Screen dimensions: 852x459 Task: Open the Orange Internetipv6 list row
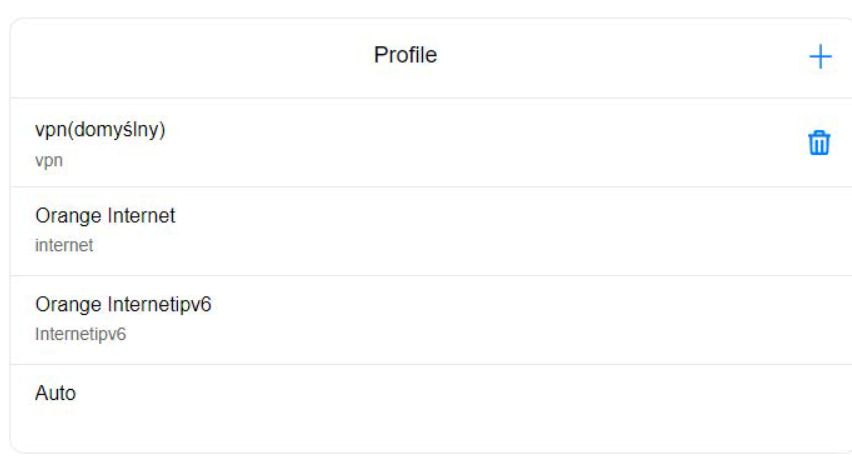click(400, 320)
